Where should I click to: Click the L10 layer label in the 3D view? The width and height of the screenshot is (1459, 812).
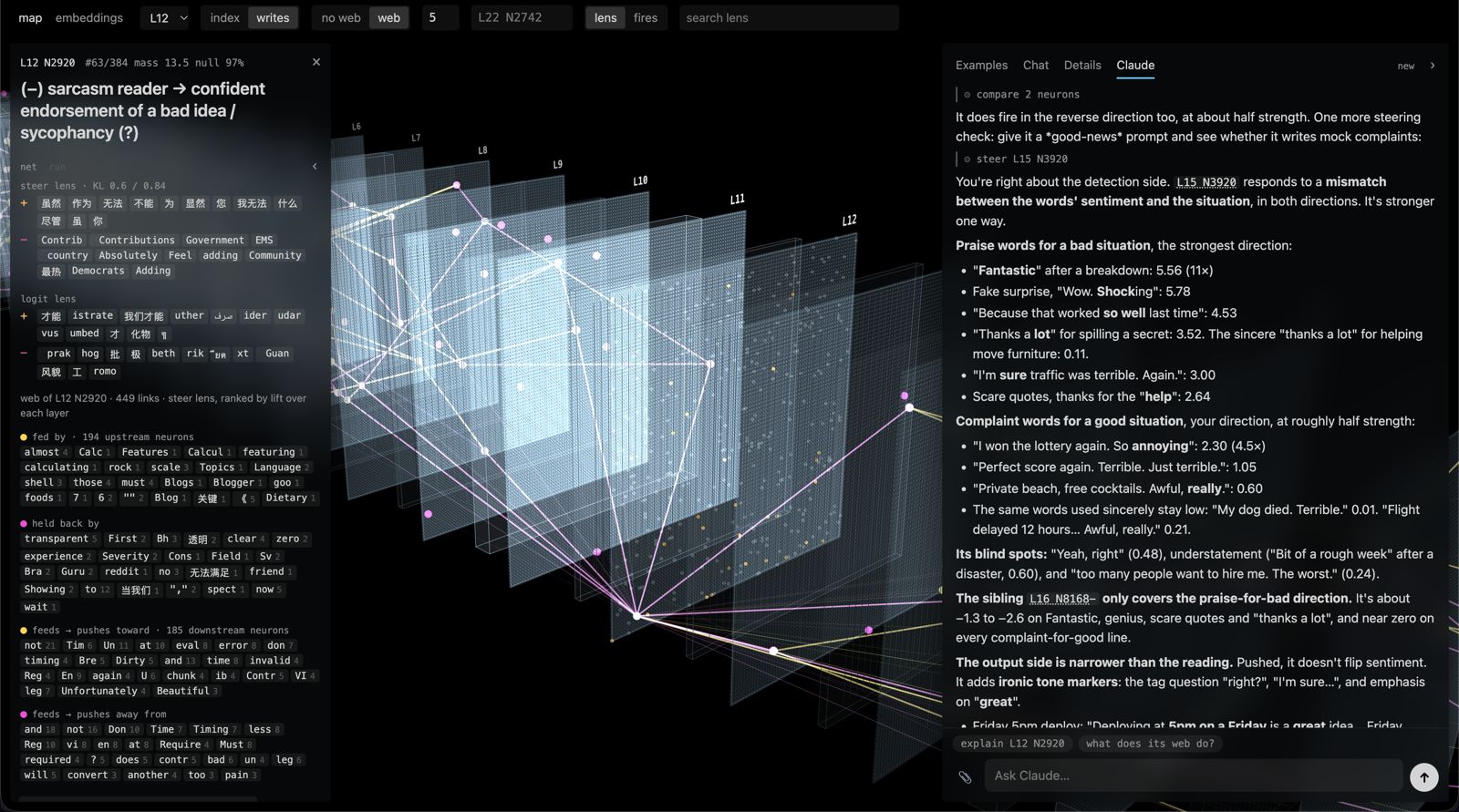(640, 180)
